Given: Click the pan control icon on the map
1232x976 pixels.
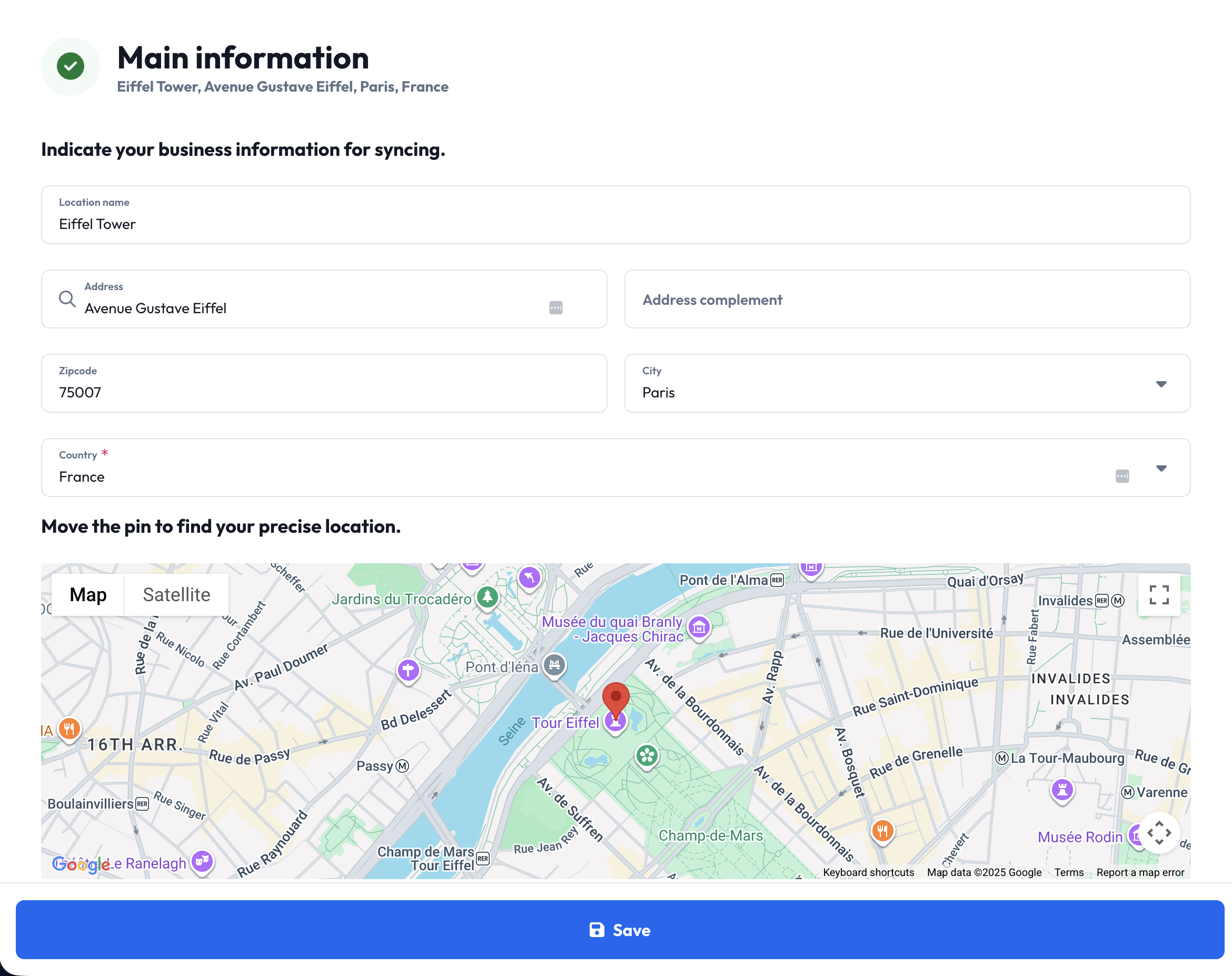Looking at the screenshot, I should pos(1159,833).
